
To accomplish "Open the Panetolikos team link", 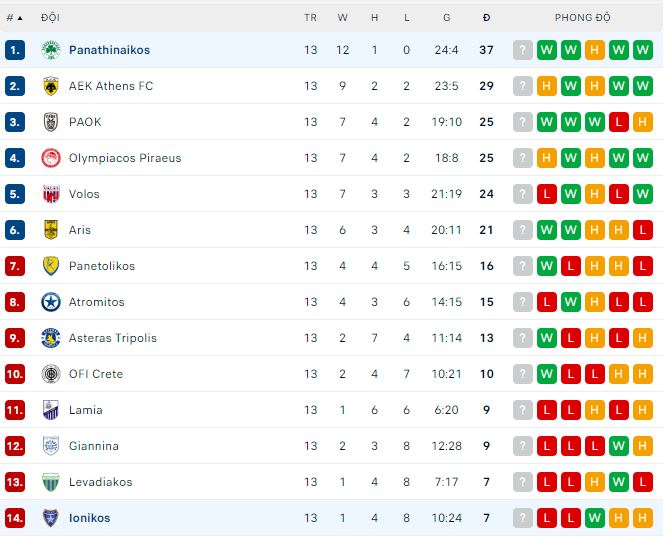I will coord(102,266).
